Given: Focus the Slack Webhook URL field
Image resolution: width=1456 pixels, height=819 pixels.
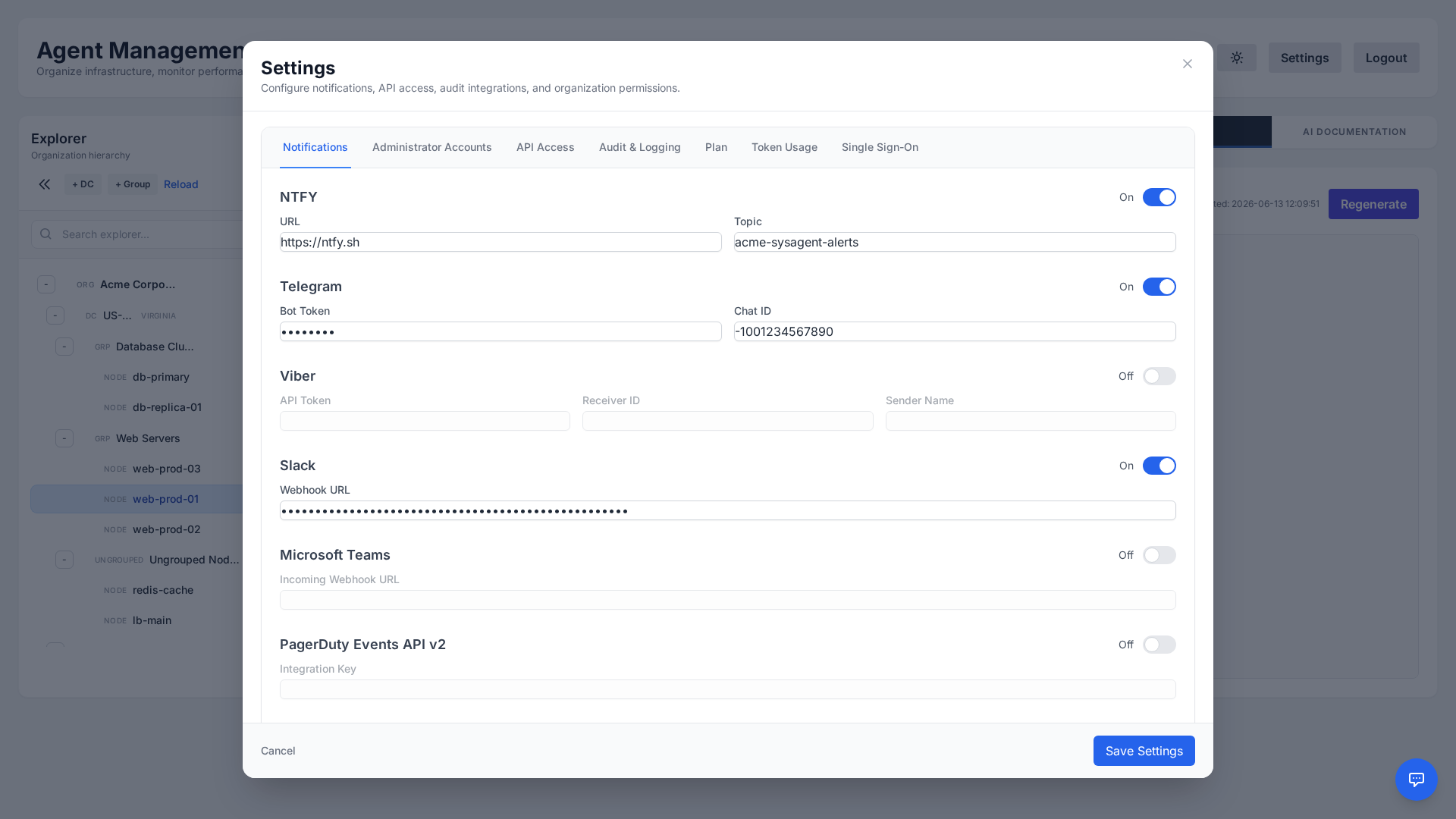Looking at the screenshot, I should point(728,510).
